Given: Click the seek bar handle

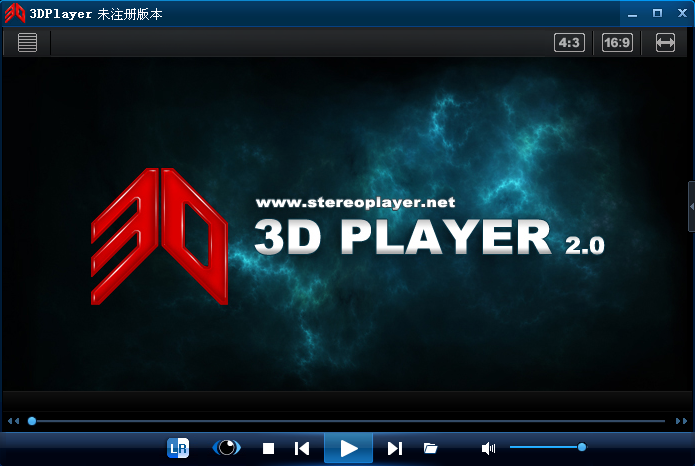Looking at the screenshot, I should click(32, 421).
